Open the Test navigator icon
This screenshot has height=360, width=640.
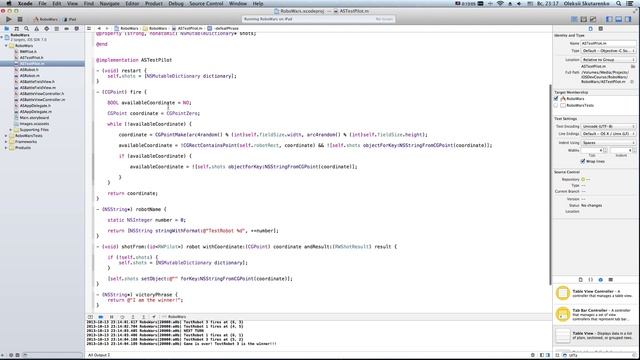click(47, 29)
